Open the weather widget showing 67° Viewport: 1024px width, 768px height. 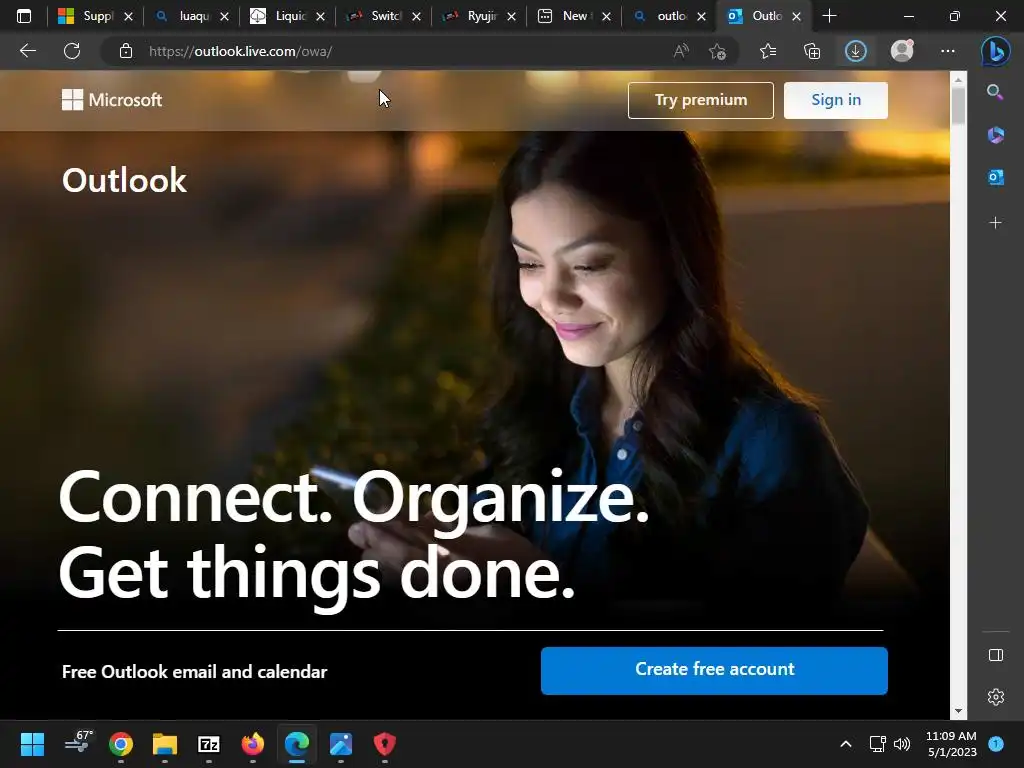click(78, 742)
